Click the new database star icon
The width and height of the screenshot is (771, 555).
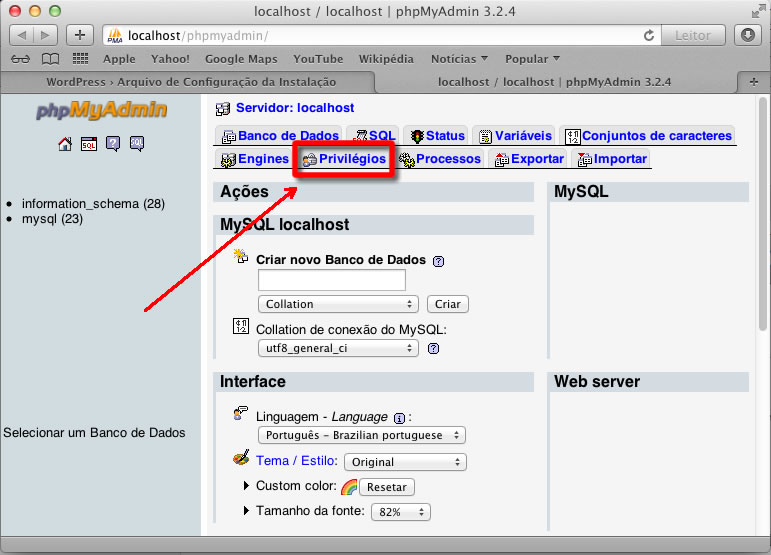pyautogui.click(x=240, y=256)
